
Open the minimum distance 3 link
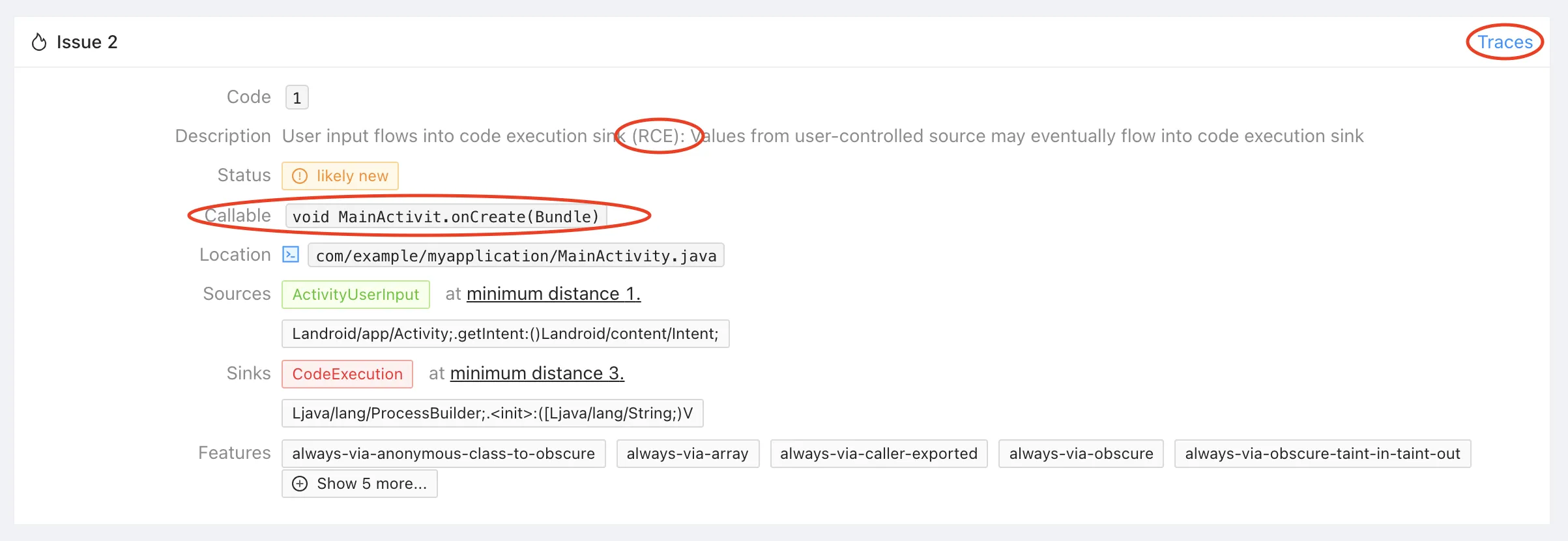click(x=536, y=373)
